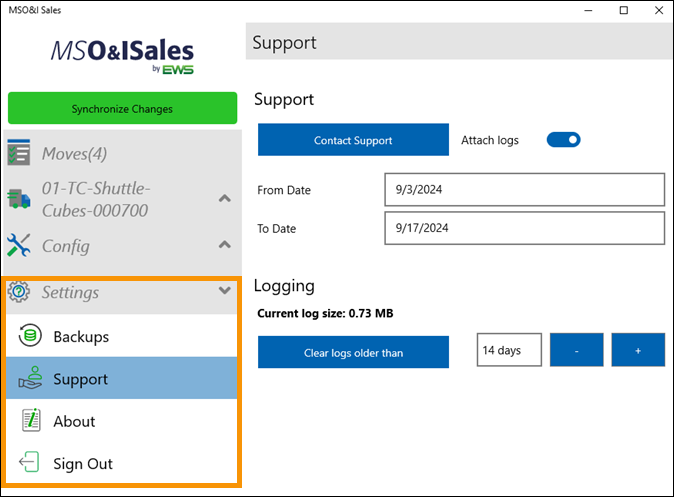Click the Settings gear icon

coord(18,292)
